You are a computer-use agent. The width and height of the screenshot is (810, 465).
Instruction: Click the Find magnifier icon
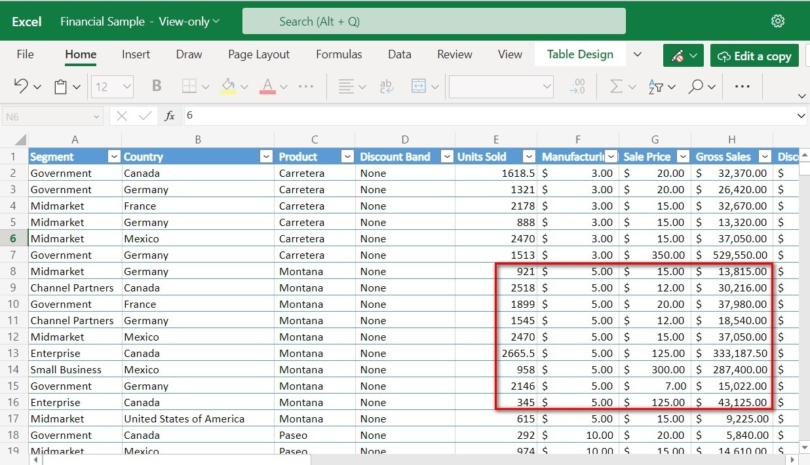point(696,86)
